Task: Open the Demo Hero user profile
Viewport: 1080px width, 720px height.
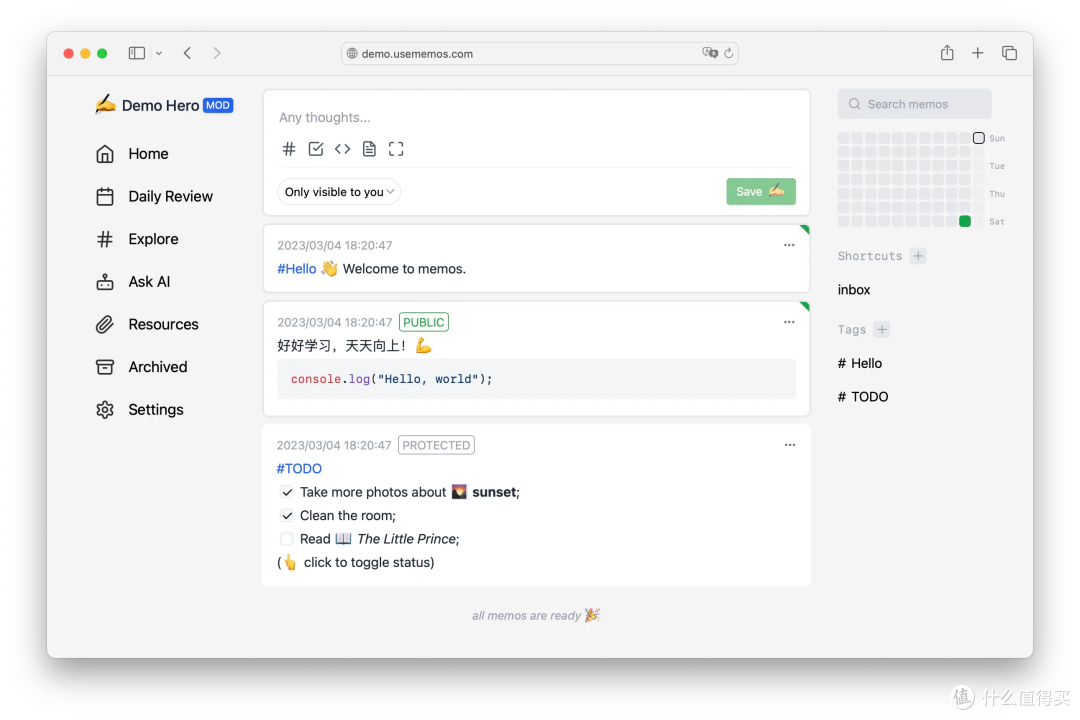Action: pos(165,105)
